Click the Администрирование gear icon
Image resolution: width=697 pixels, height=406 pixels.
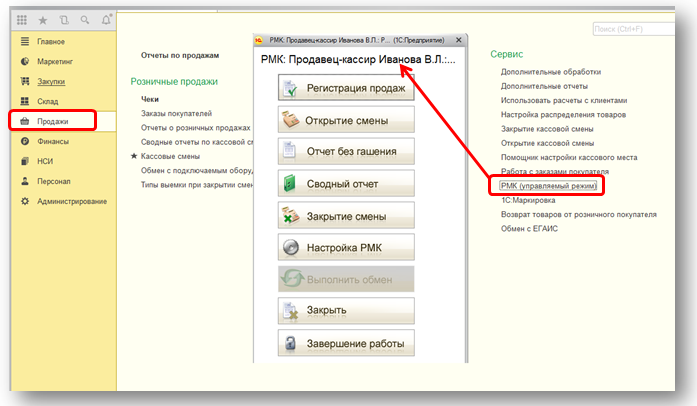25,201
